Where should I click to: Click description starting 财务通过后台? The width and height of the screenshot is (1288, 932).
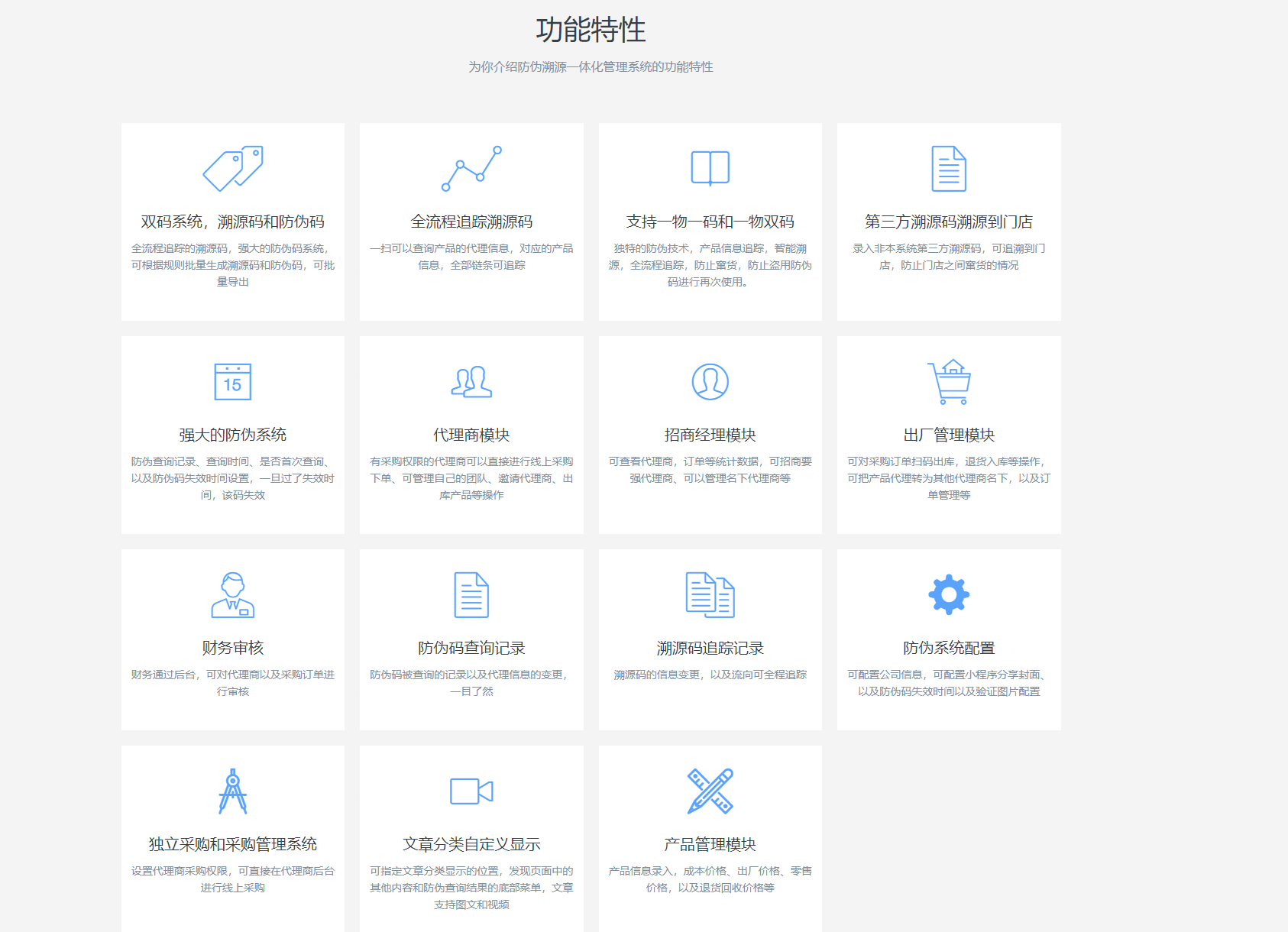[x=233, y=683]
